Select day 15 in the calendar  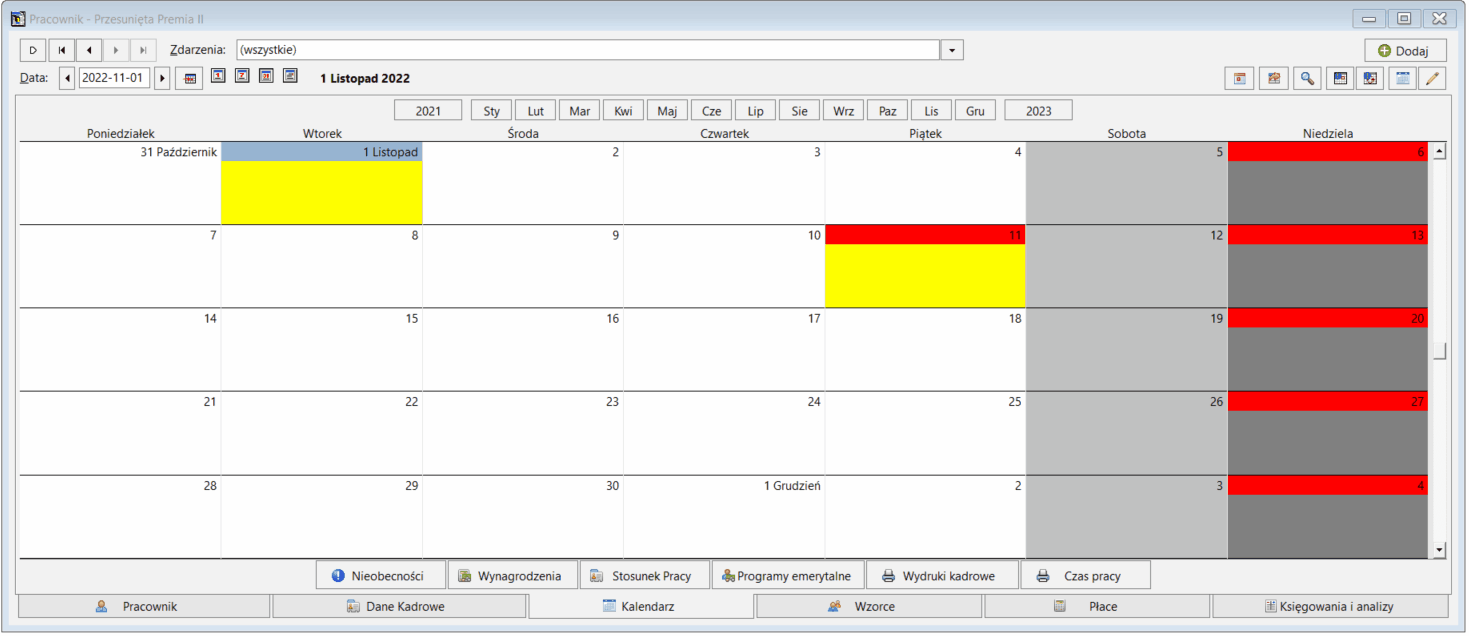(x=322, y=349)
